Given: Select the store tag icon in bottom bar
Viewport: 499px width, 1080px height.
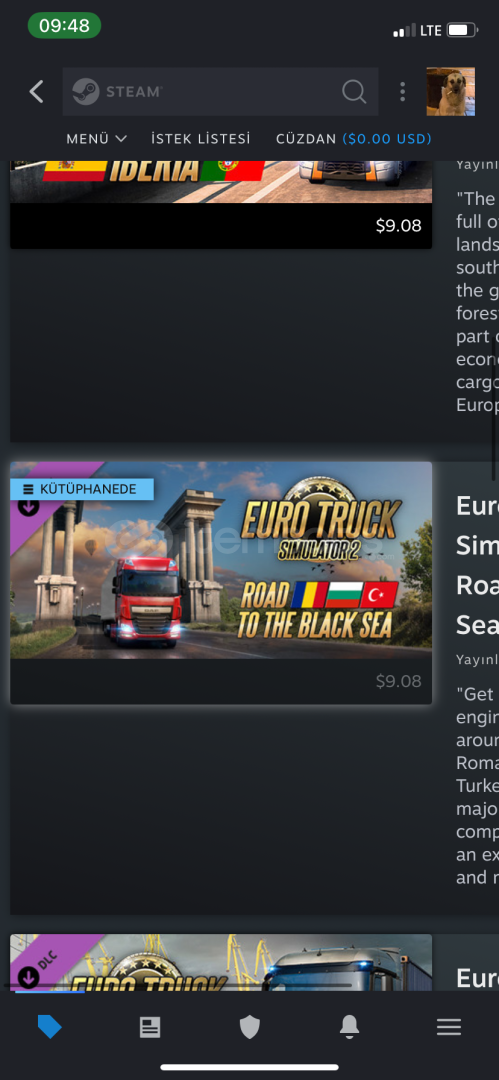Looking at the screenshot, I should pyautogui.click(x=50, y=1027).
